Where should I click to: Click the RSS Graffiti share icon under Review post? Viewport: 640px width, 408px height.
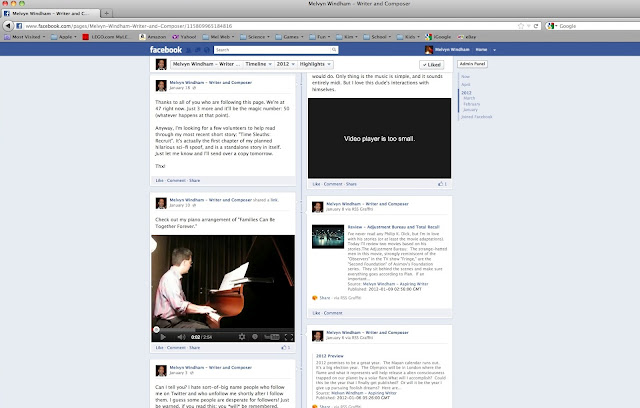pos(315,298)
